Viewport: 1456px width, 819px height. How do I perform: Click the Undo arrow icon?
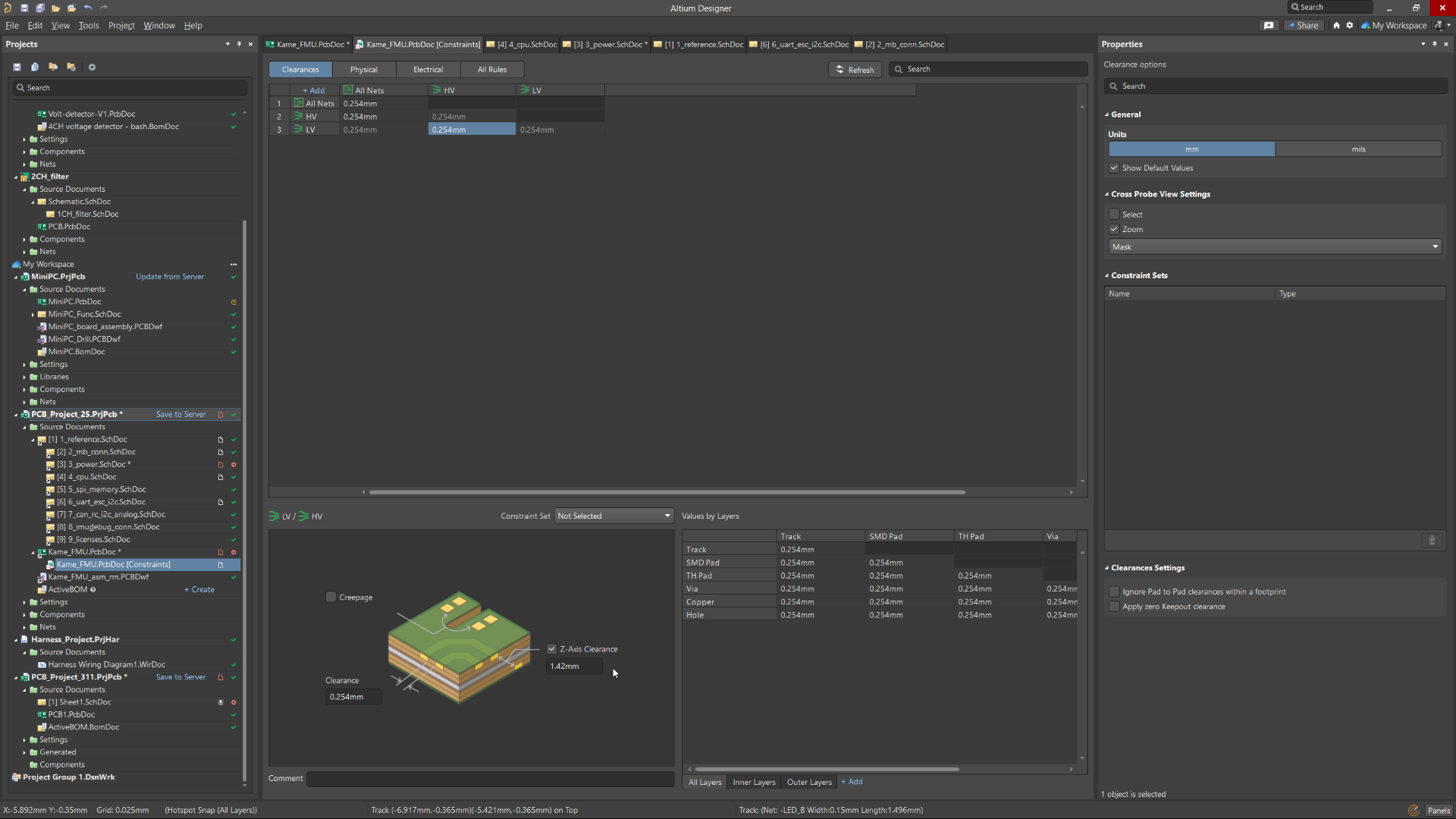pos(88,8)
